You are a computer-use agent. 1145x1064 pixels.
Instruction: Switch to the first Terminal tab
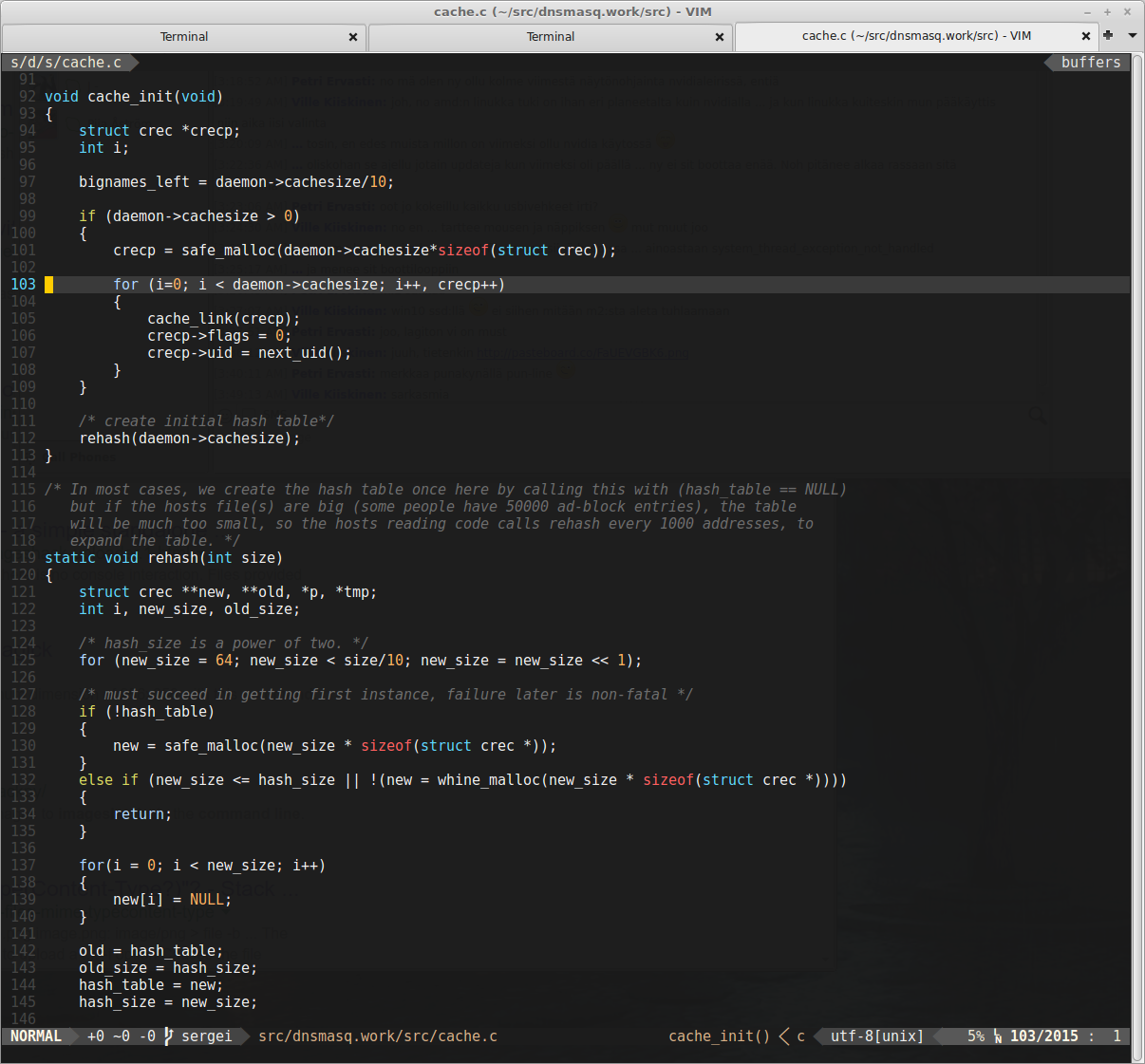[183, 37]
